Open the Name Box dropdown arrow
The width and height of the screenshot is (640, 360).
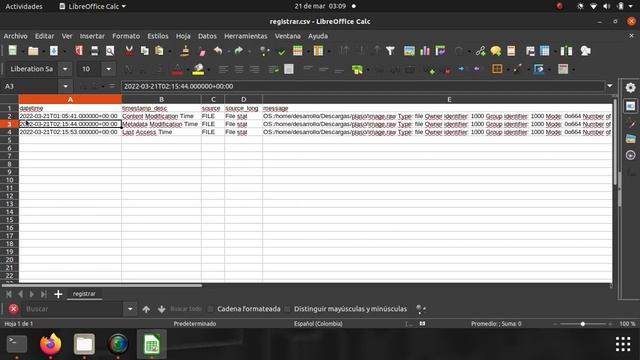point(66,86)
